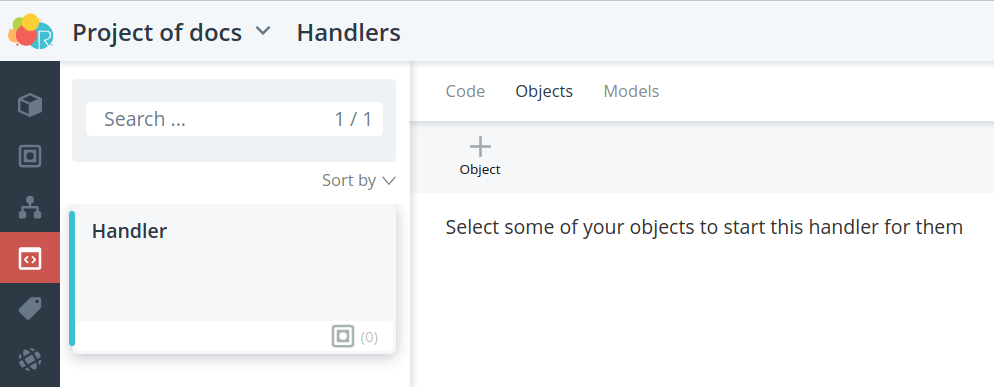Image resolution: width=994 pixels, height=387 pixels.
Task: Open the Objects square icon in the sidebar
Action: tap(30, 156)
